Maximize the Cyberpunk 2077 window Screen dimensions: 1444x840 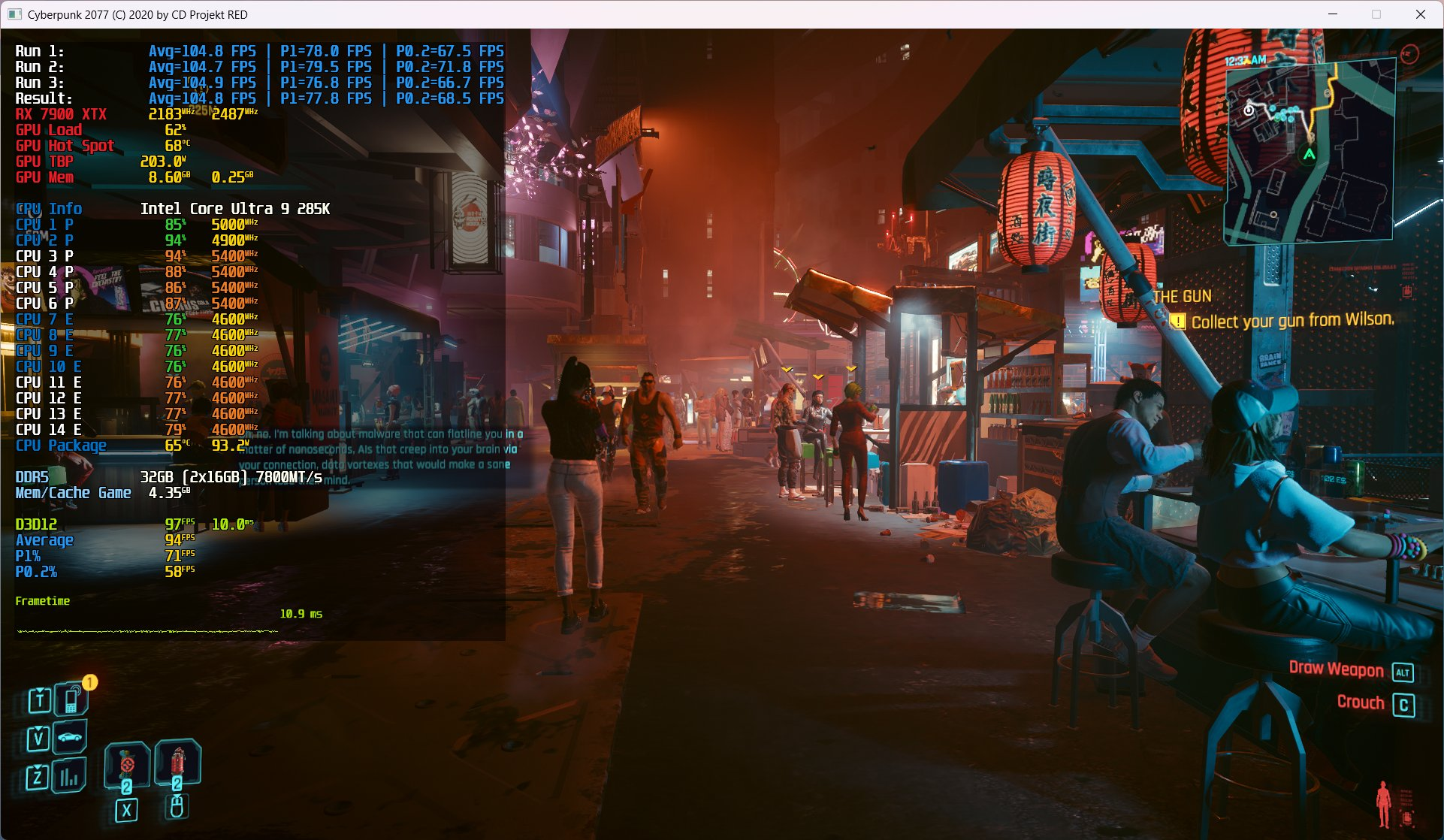tap(1376, 14)
